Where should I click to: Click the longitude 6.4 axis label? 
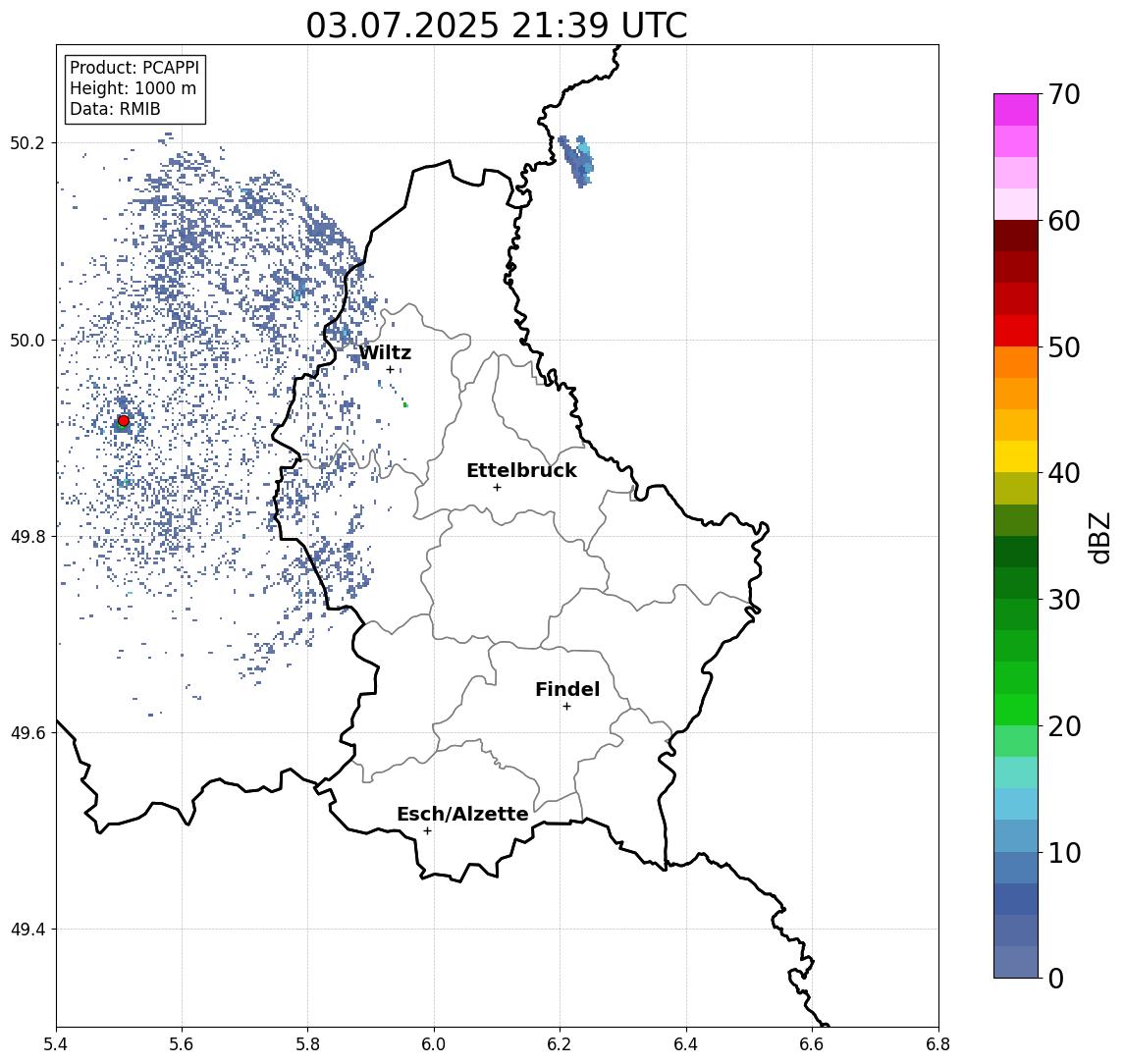[686, 1044]
